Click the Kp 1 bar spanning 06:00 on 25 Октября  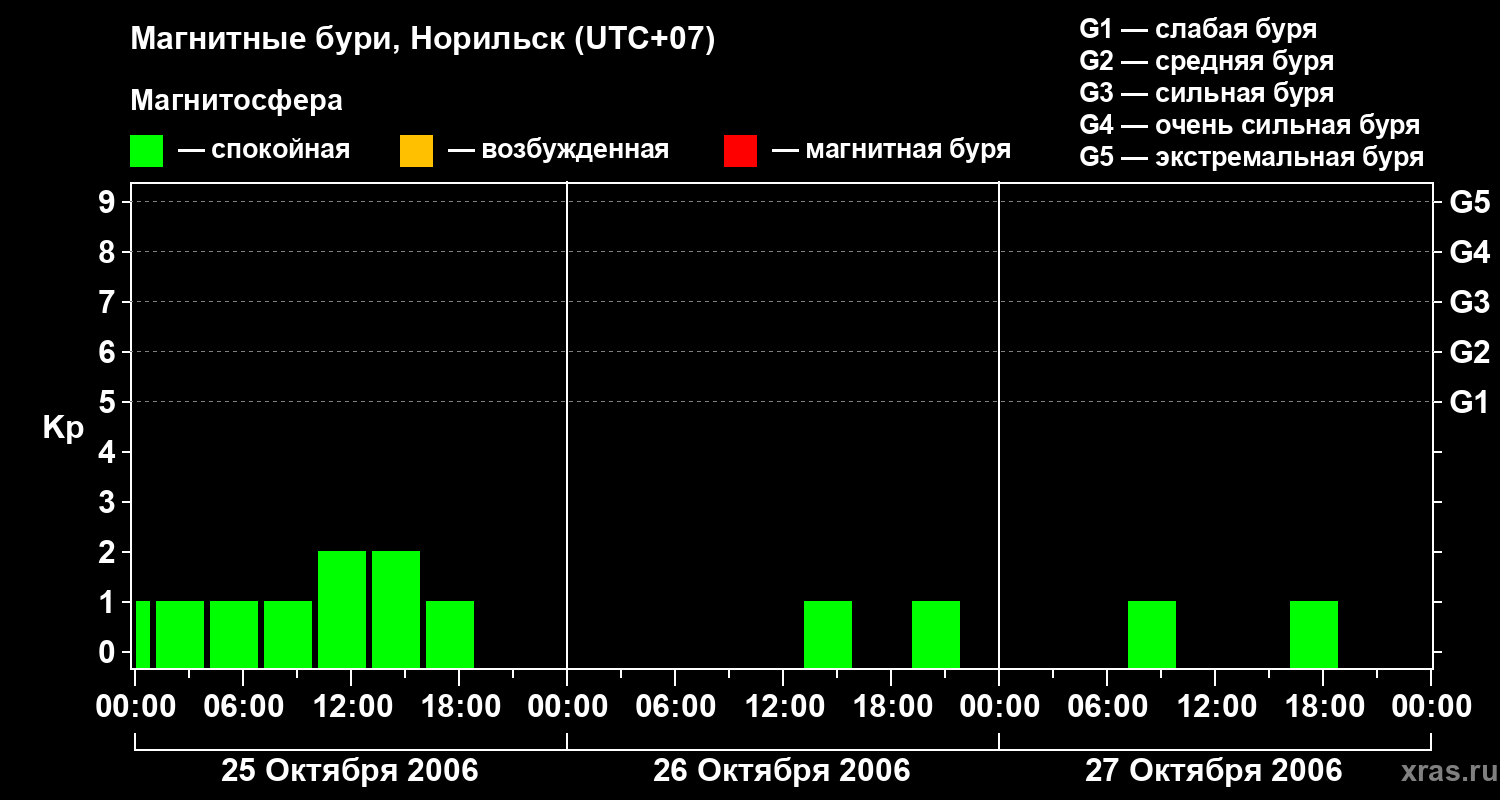(x=234, y=634)
